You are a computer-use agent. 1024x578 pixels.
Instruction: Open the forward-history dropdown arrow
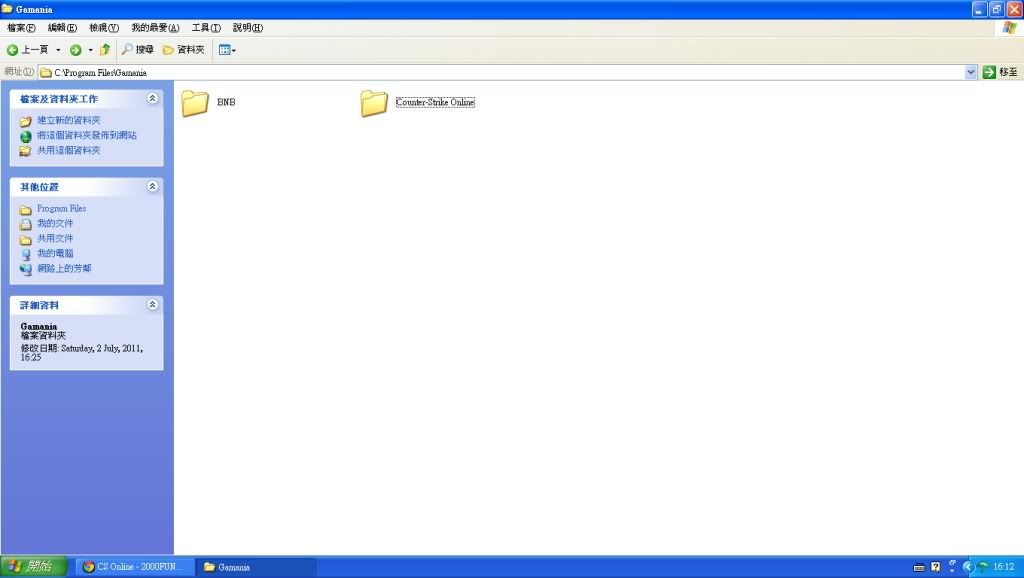point(90,50)
